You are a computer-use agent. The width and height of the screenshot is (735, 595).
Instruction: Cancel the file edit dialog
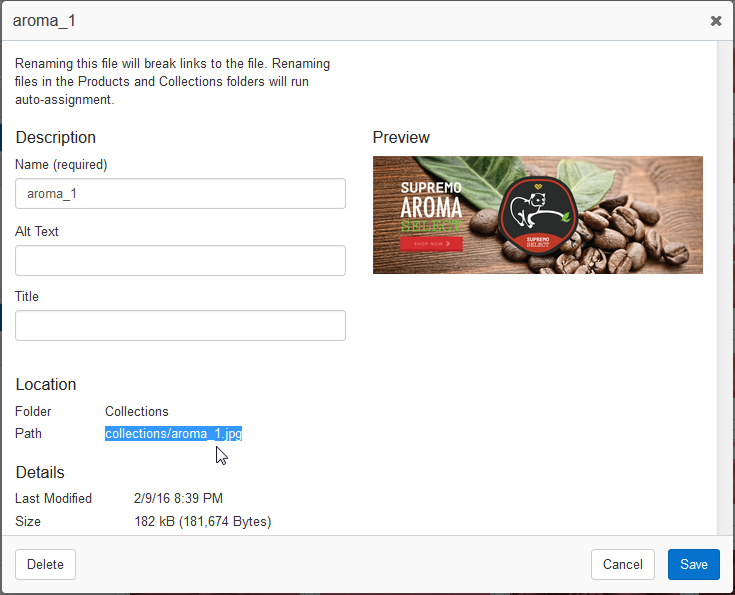tap(622, 564)
